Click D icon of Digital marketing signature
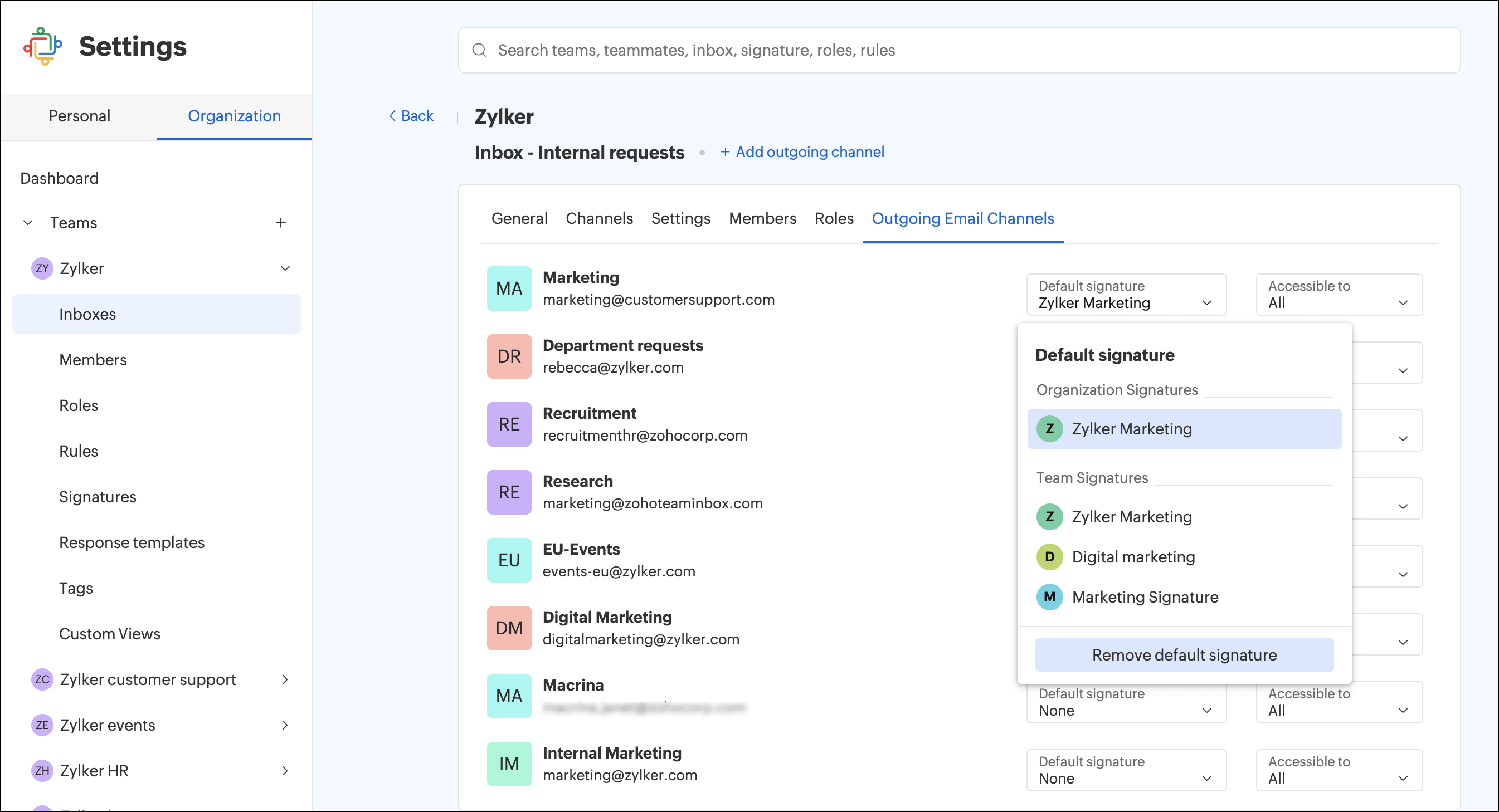This screenshot has width=1499, height=812. pyautogui.click(x=1050, y=557)
